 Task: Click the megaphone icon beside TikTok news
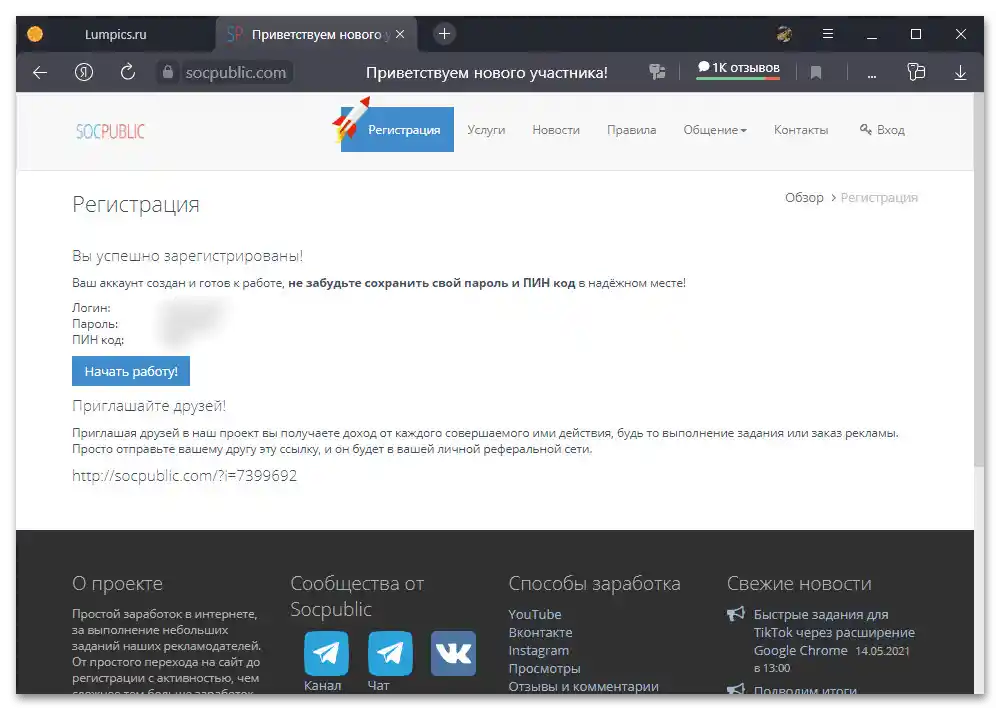(735, 614)
